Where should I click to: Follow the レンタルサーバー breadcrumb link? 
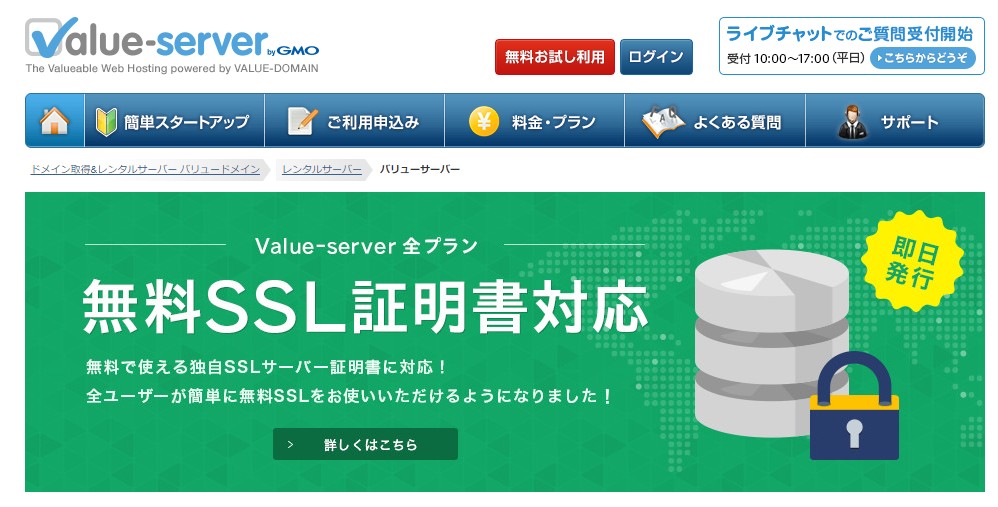(322, 169)
